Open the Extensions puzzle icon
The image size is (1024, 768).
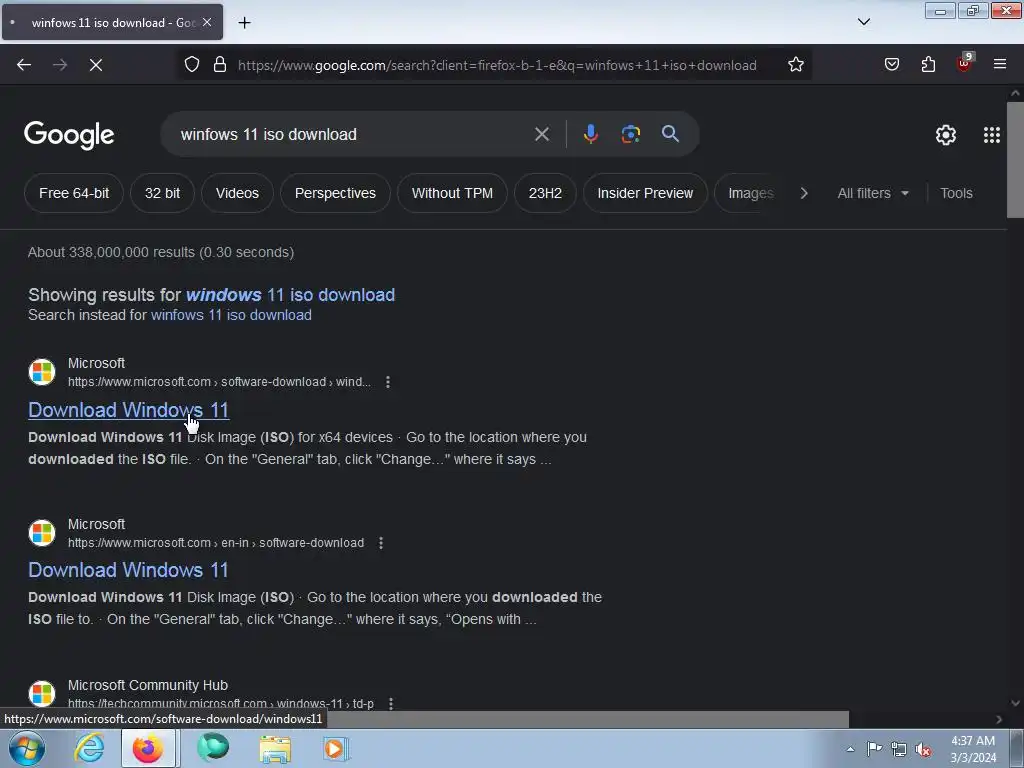point(928,65)
